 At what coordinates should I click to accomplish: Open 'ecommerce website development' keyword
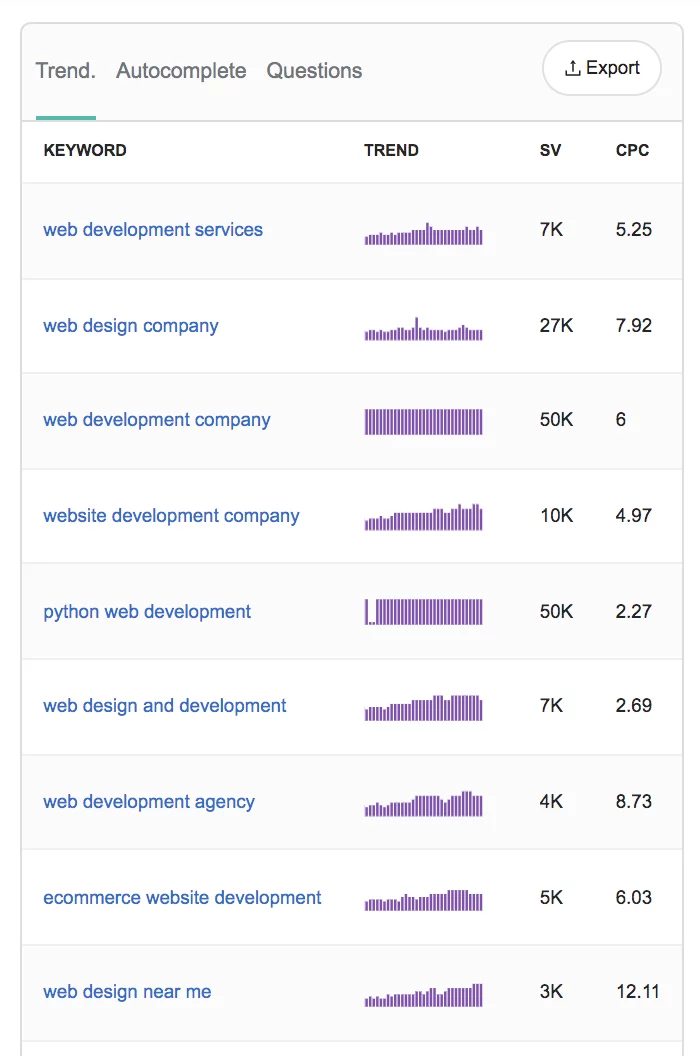pos(182,898)
